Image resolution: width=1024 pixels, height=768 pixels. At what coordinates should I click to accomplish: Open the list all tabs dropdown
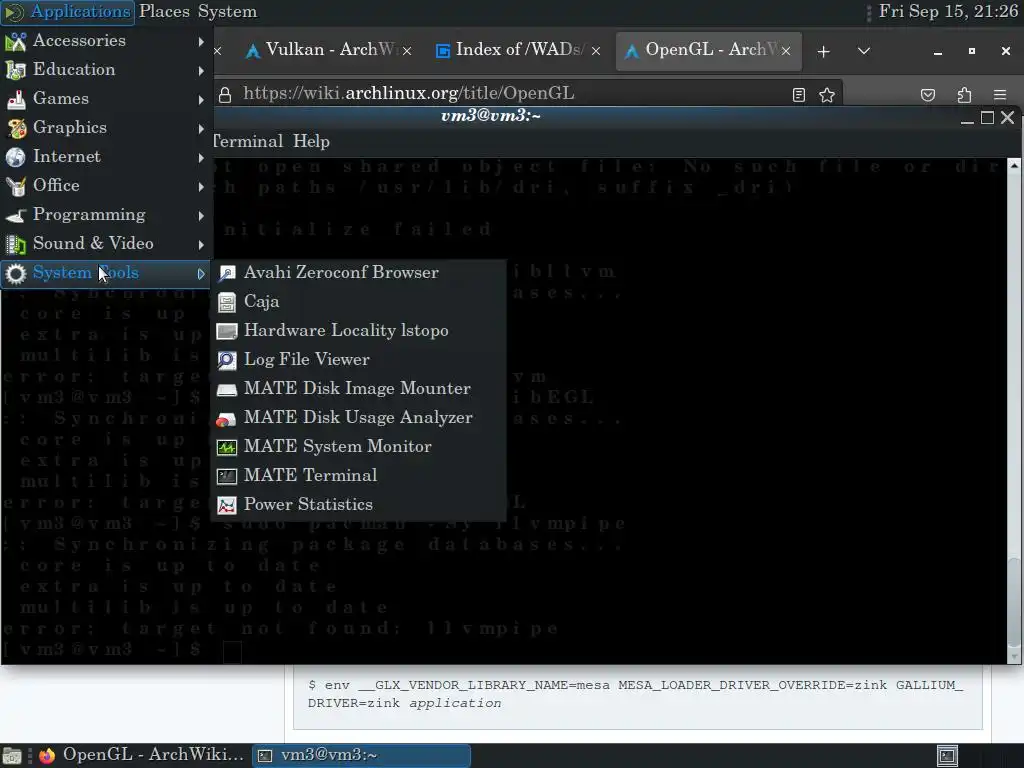[863, 51]
